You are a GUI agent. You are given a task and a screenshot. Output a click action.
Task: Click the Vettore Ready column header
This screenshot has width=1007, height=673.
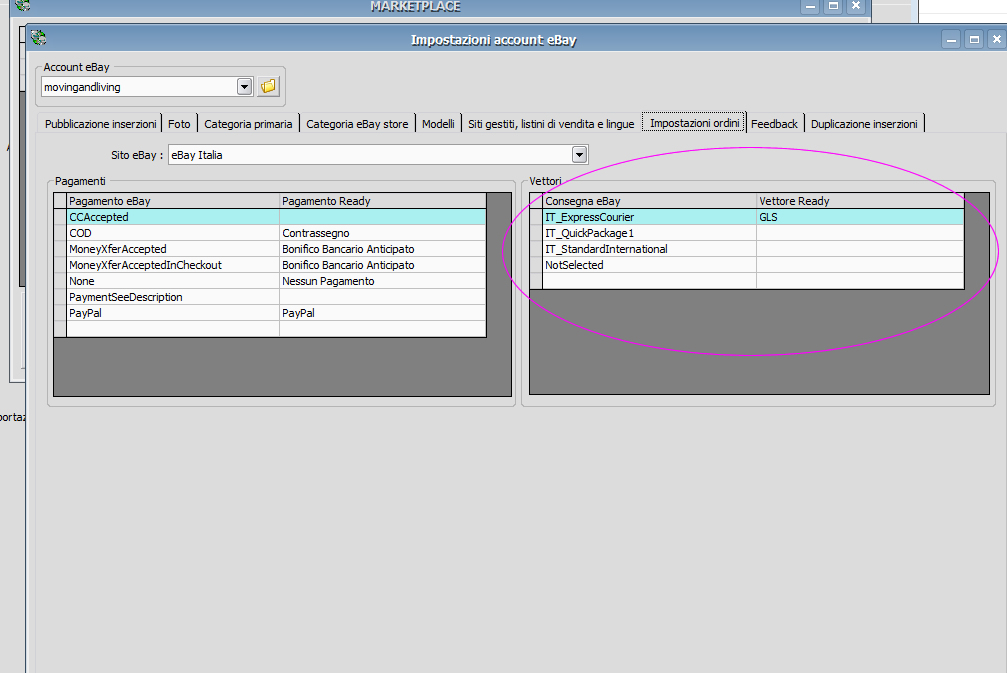860,201
